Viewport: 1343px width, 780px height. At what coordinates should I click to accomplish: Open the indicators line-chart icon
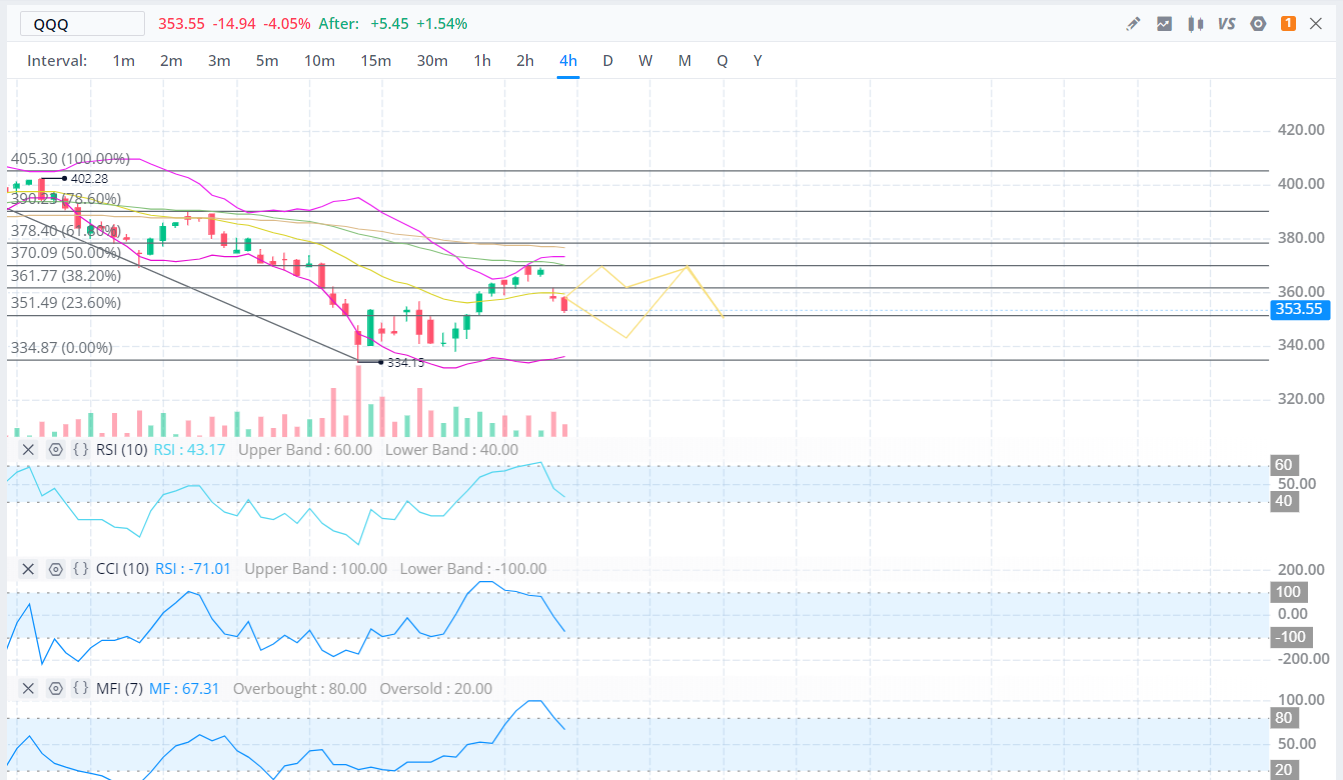[x=1164, y=23]
